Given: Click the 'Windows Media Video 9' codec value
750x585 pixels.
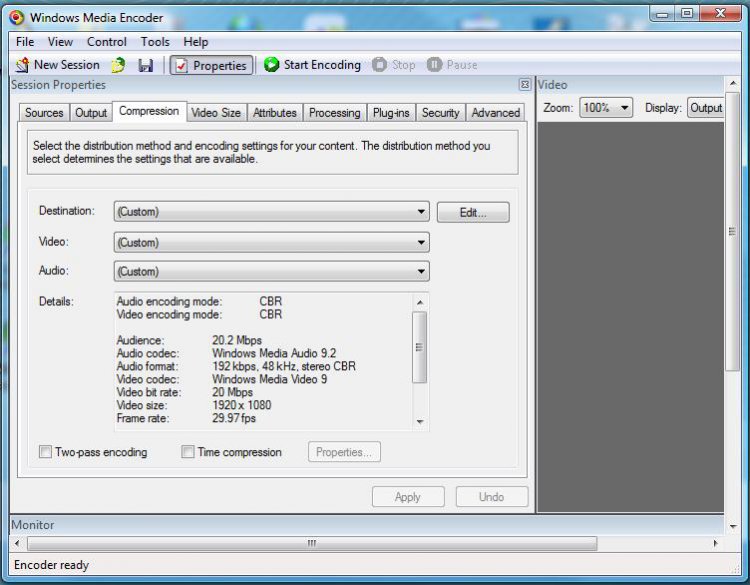Looking at the screenshot, I should point(270,379).
